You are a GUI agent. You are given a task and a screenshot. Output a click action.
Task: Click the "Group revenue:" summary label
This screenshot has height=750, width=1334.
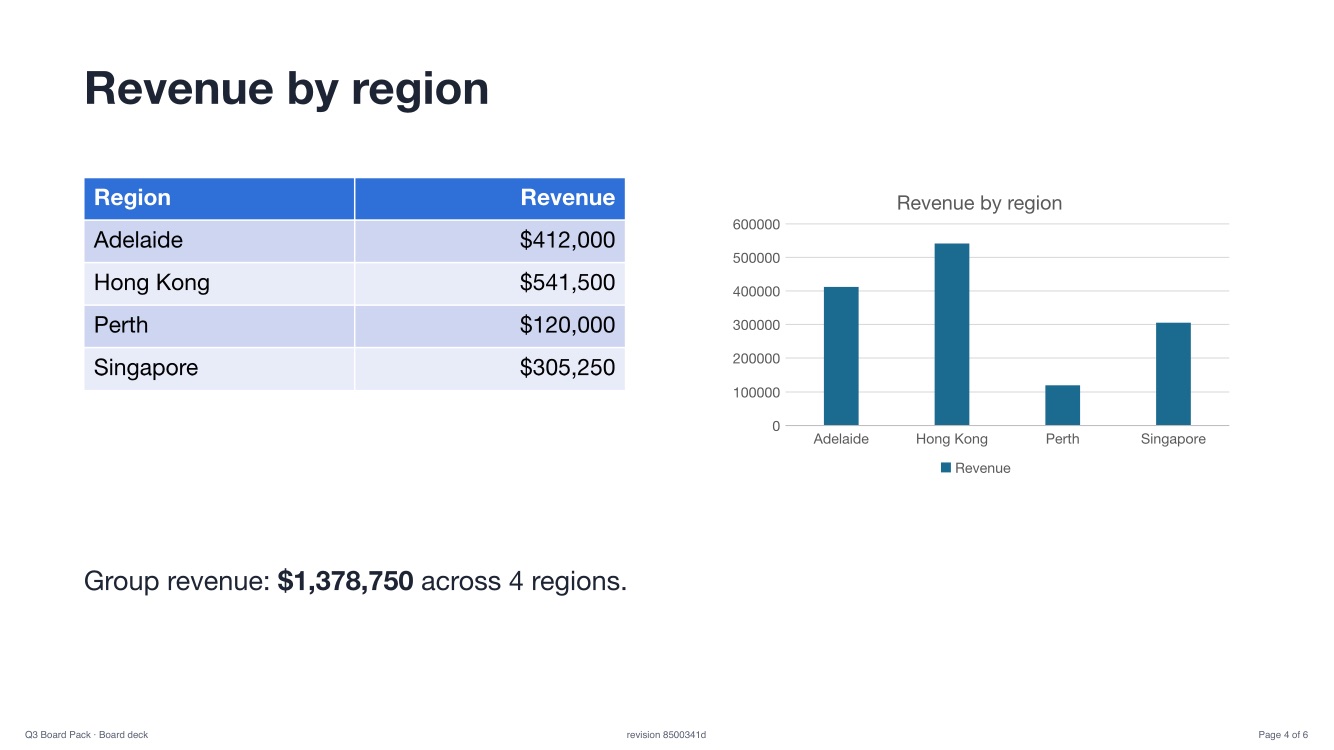178,581
